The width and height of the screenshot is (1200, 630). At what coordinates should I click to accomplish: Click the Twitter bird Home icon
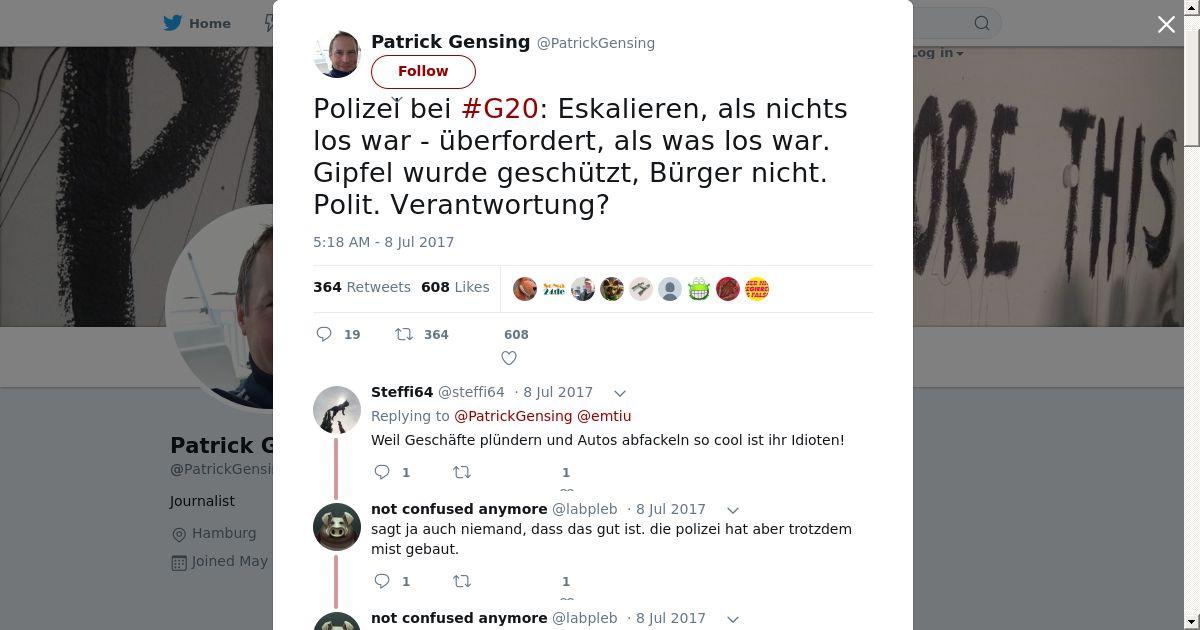point(173,23)
